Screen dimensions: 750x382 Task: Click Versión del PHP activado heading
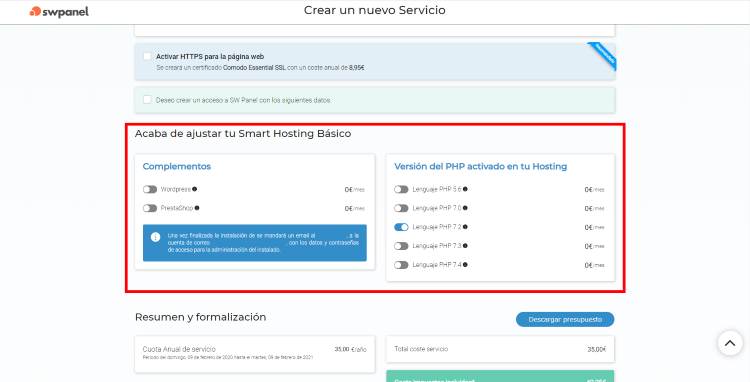[480, 166]
